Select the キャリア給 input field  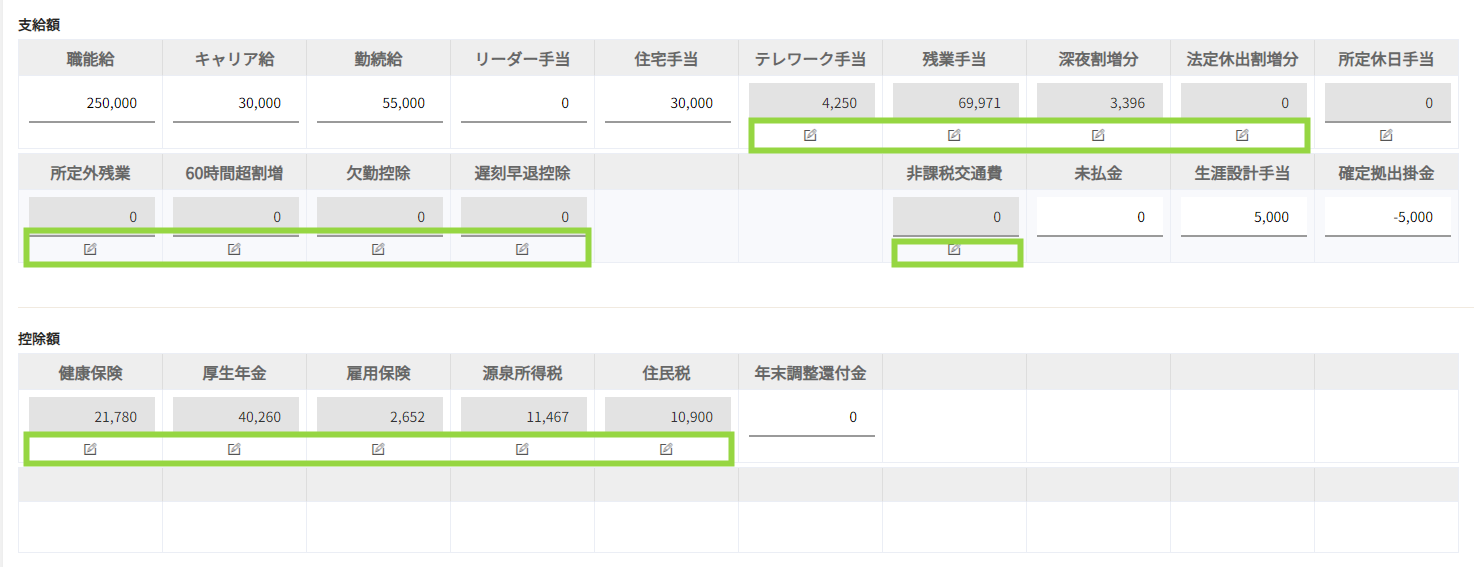coord(235,103)
